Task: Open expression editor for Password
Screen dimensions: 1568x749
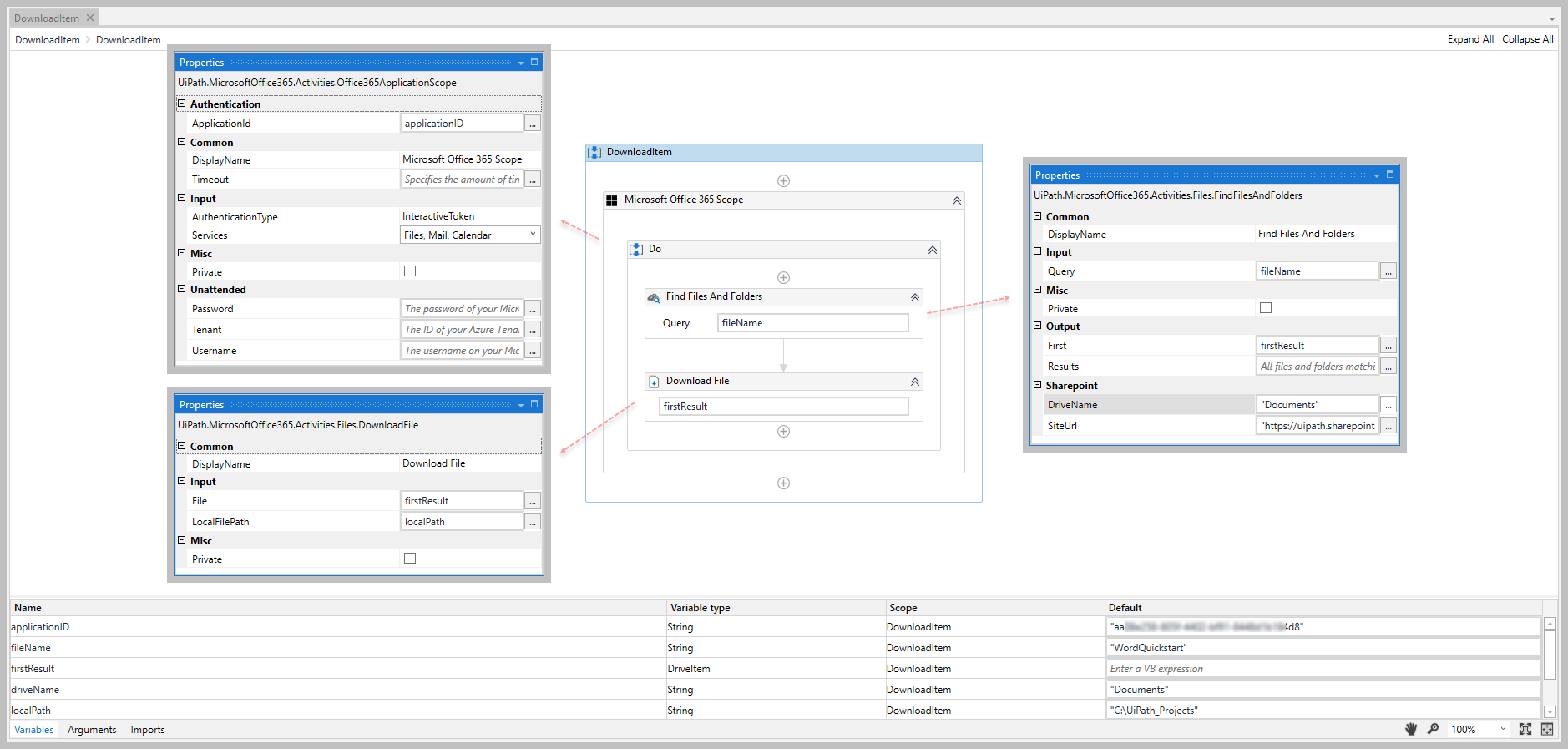Action: 533,309
